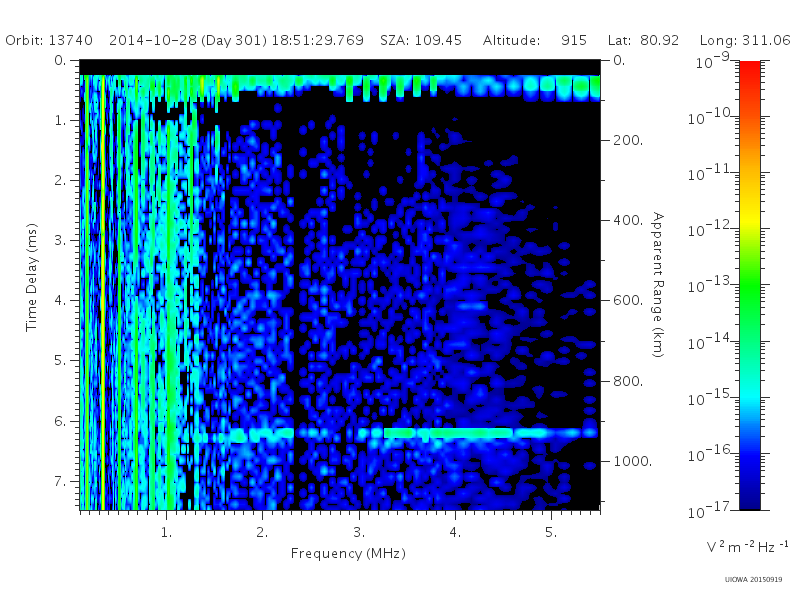Click the Apparent Range (km) axis label
800x600 pixels.
pyautogui.click(x=658, y=285)
